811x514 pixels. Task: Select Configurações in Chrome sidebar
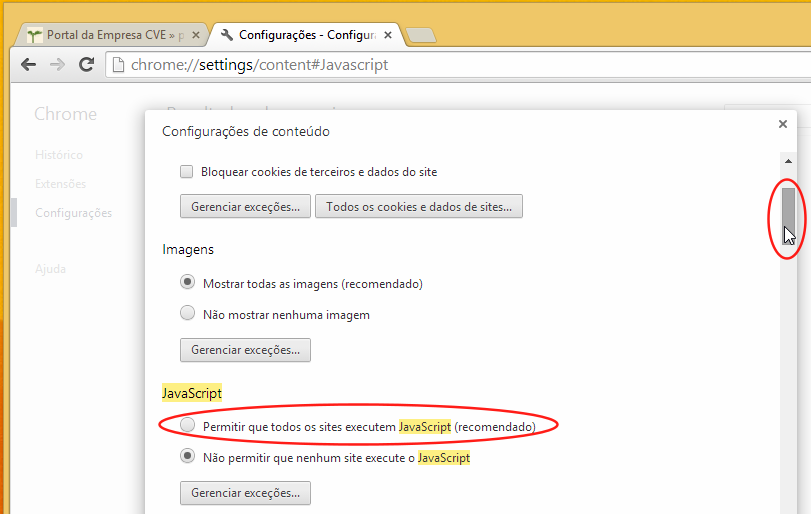tap(73, 213)
